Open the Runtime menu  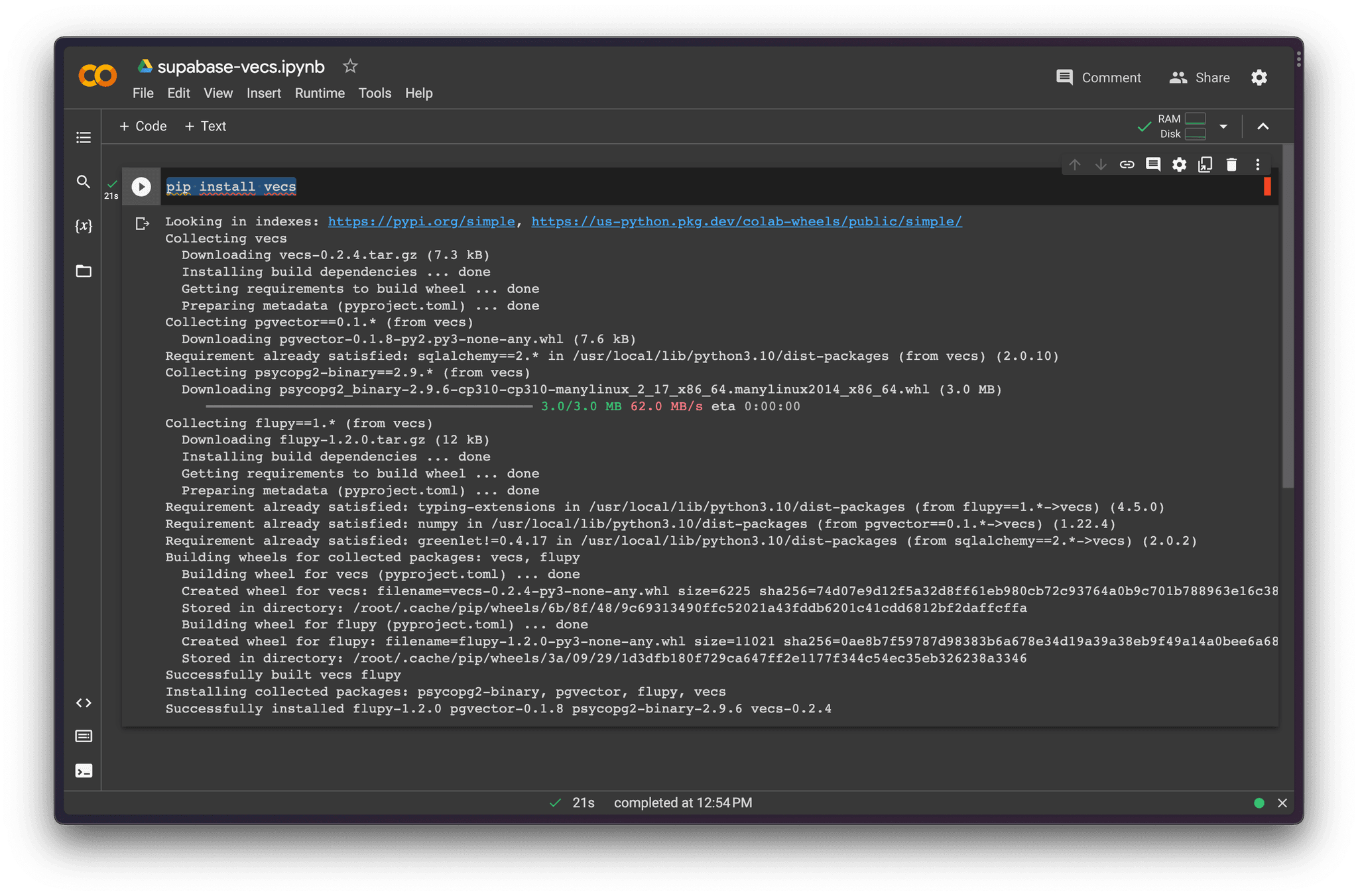(x=319, y=93)
